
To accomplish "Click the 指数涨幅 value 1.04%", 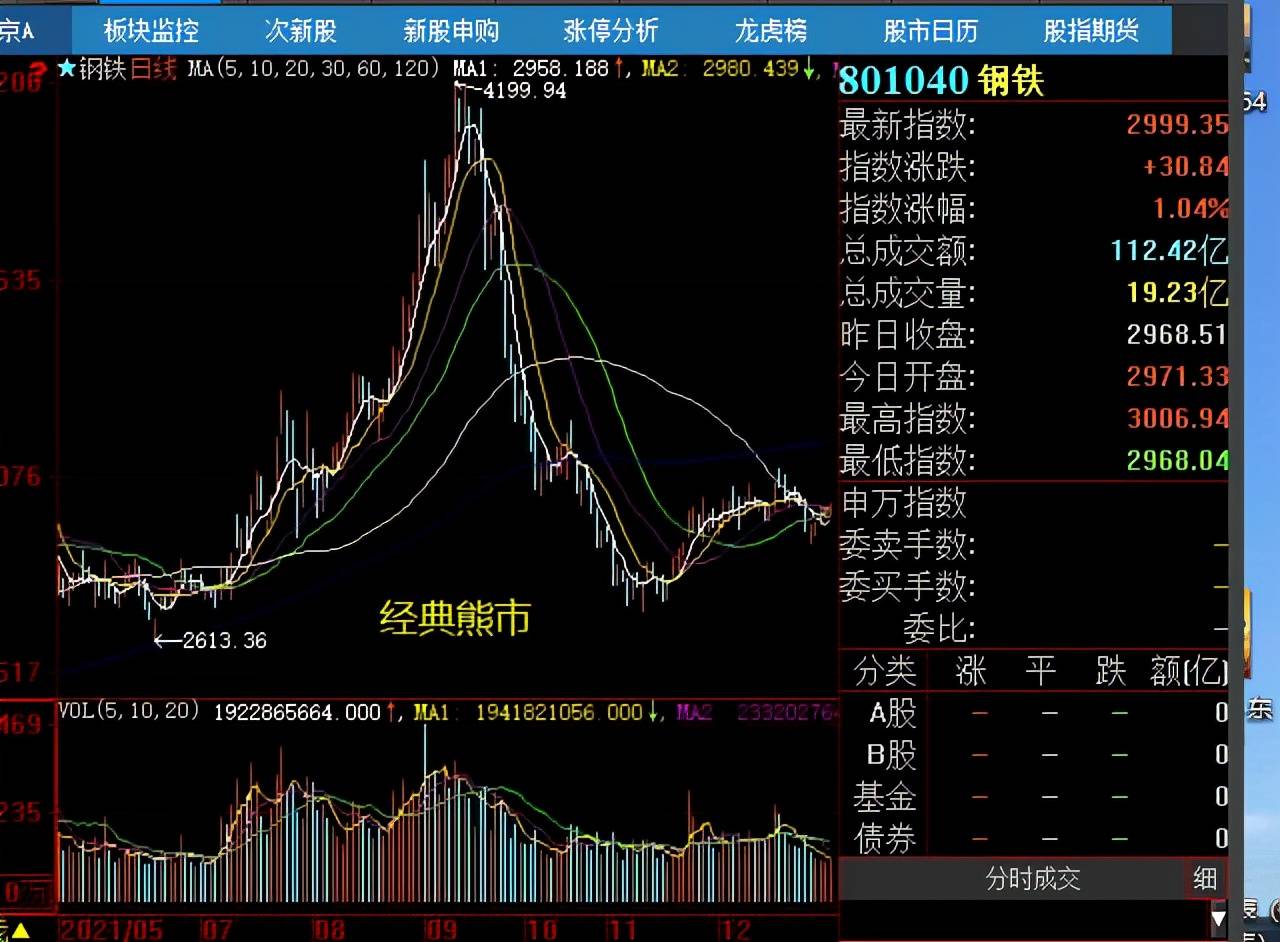I will [x=1191, y=208].
